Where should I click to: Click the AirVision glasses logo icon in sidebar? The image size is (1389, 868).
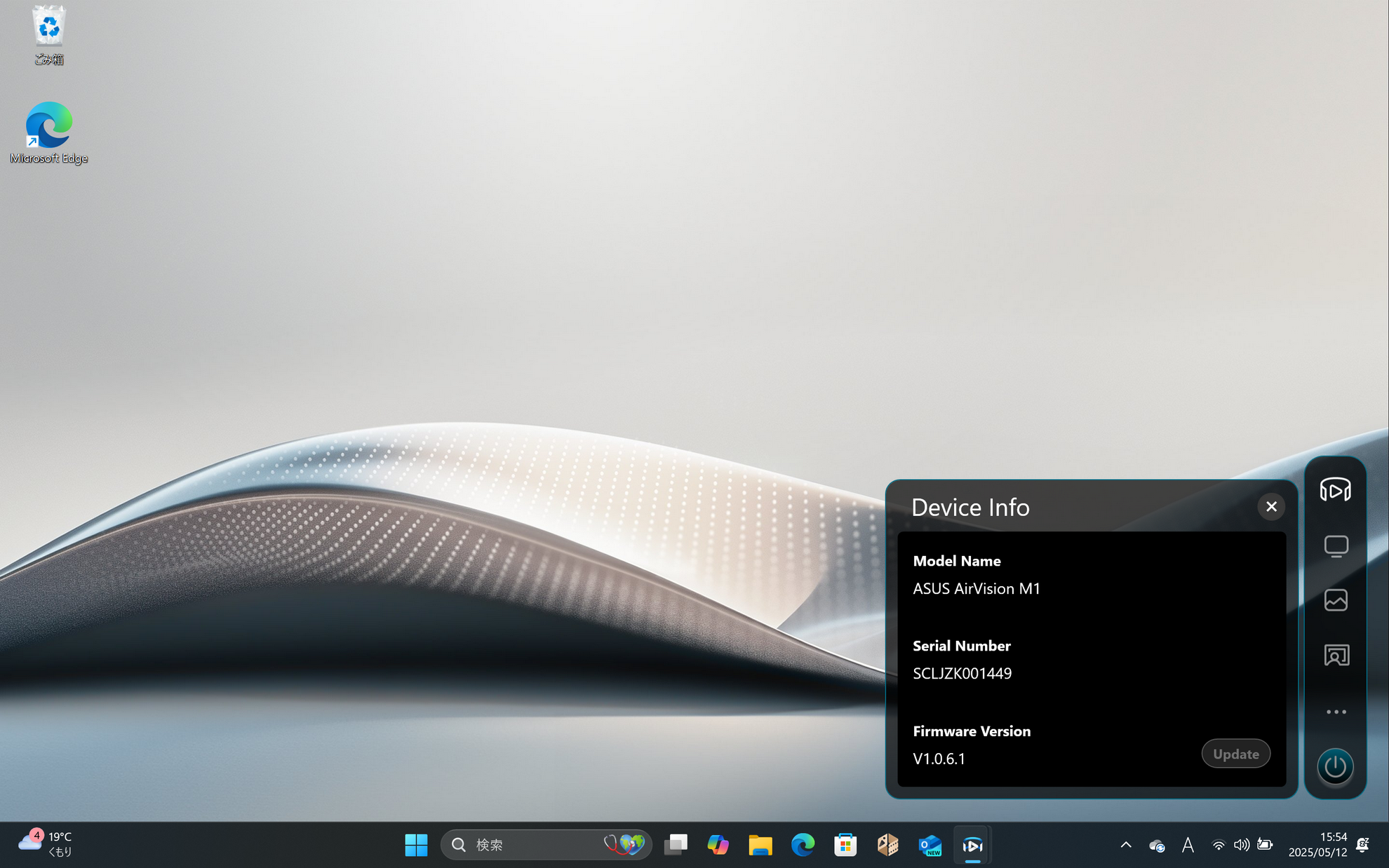(x=1335, y=489)
